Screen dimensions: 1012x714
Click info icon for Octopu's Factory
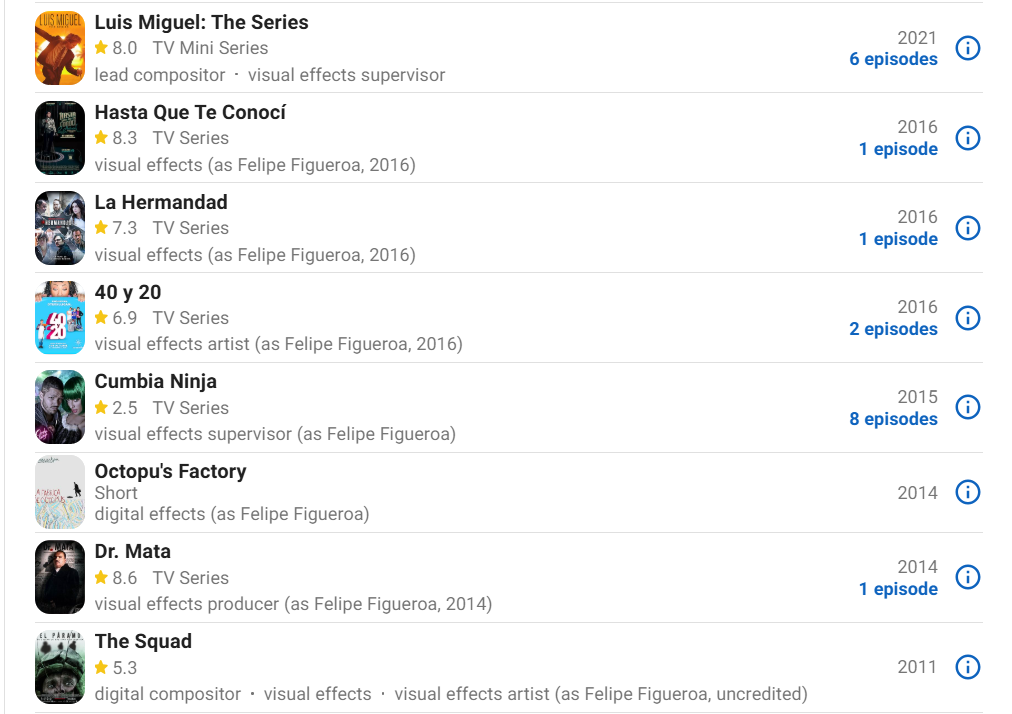click(x=967, y=493)
